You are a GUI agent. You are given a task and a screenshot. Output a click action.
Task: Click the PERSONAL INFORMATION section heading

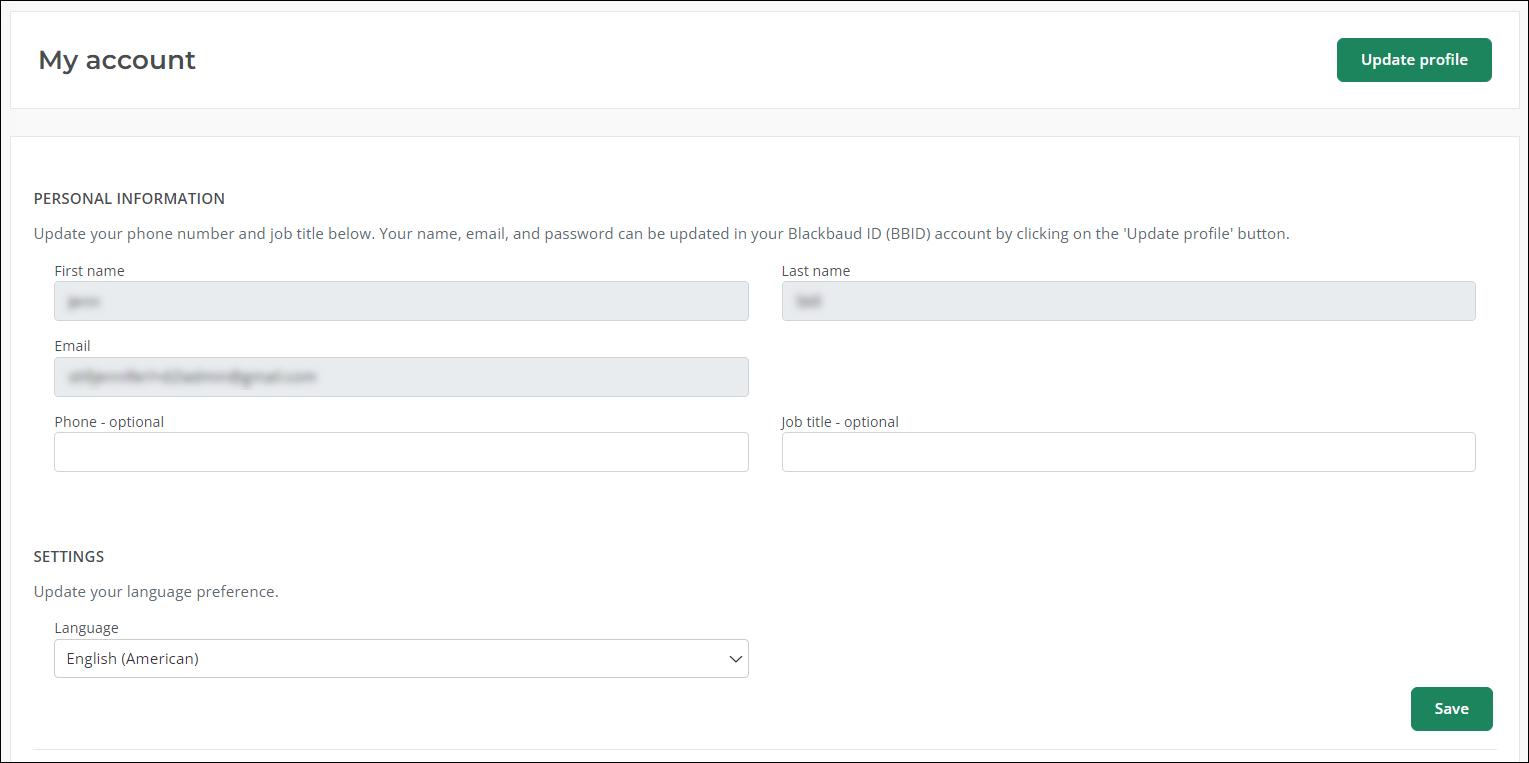point(129,199)
